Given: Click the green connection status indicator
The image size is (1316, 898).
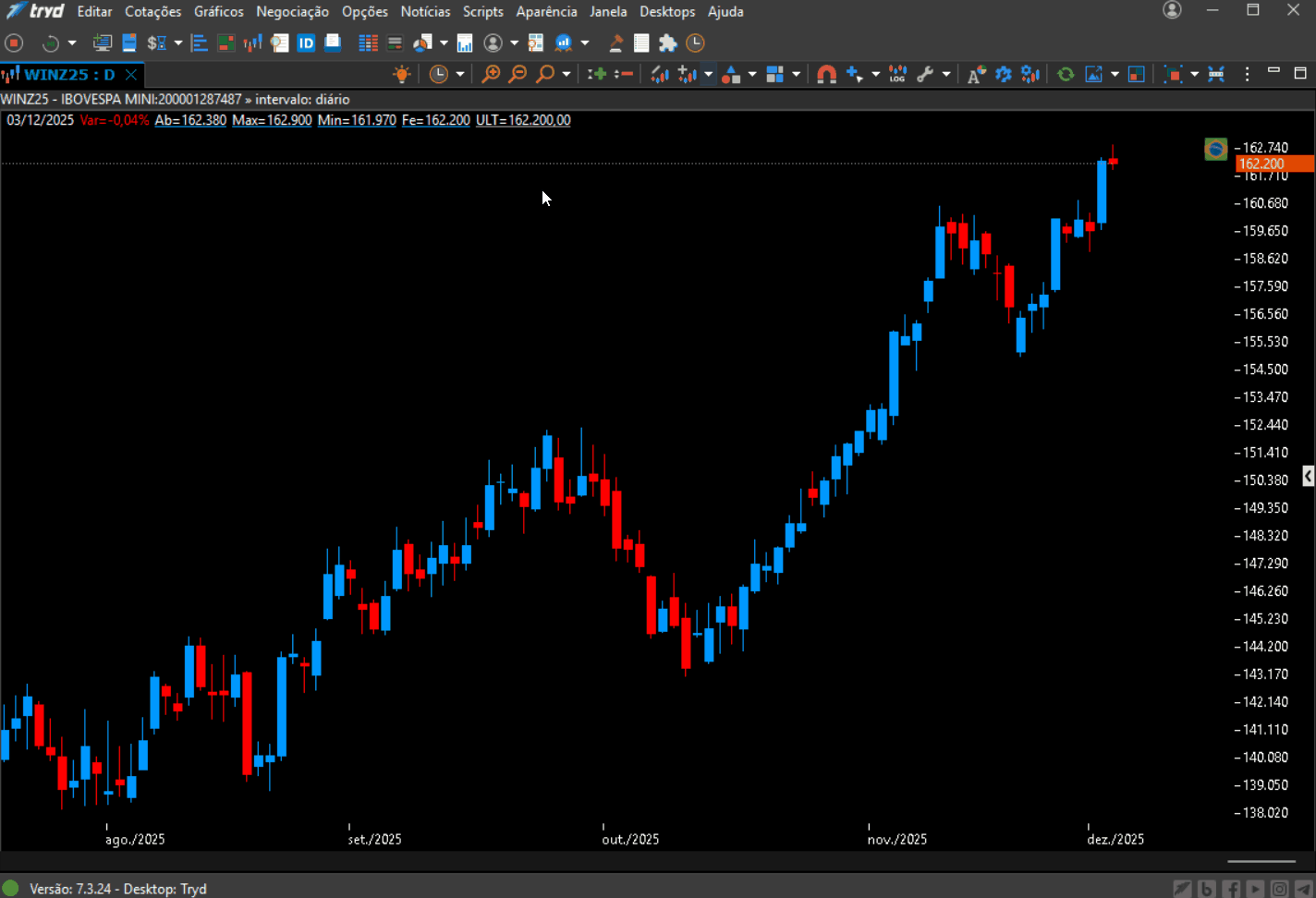Looking at the screenshot, I should (x=10, y=888).
